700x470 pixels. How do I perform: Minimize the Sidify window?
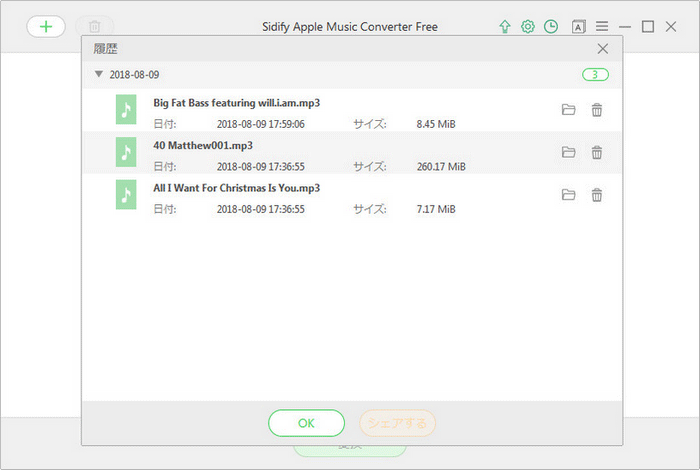625,27
